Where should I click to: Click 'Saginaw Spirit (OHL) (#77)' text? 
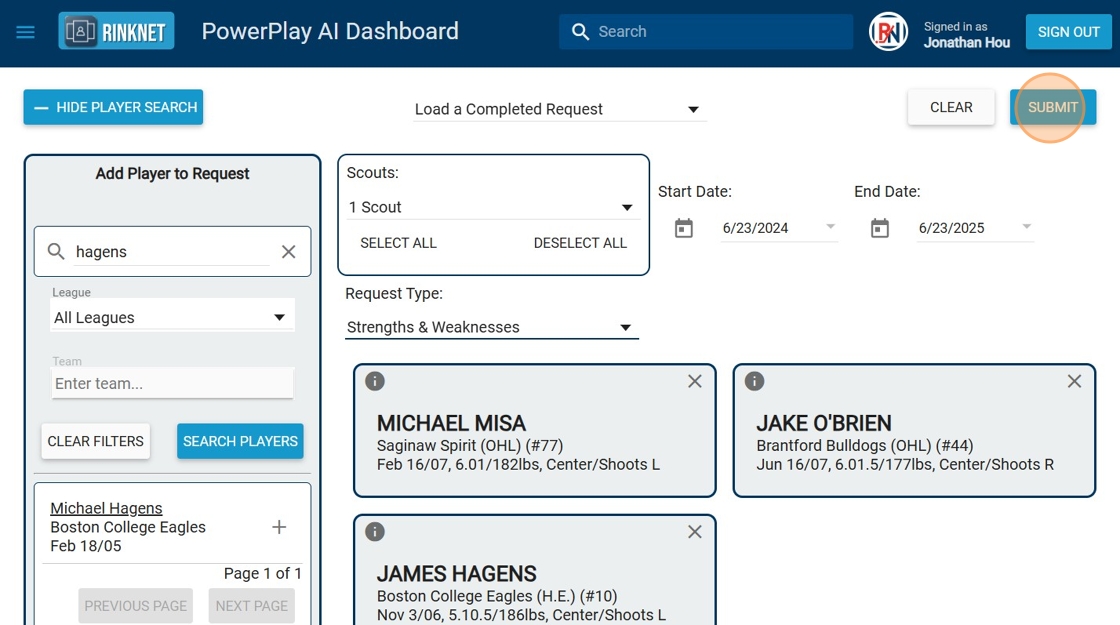(x=470, y=446)
